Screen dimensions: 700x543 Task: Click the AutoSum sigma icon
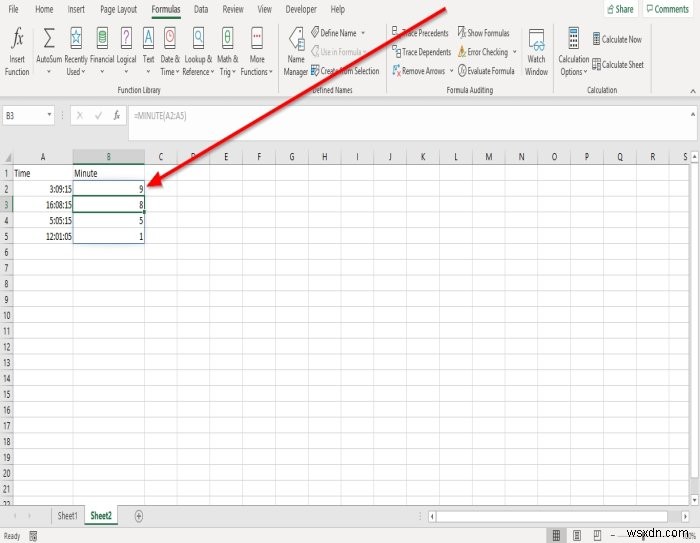49,38
